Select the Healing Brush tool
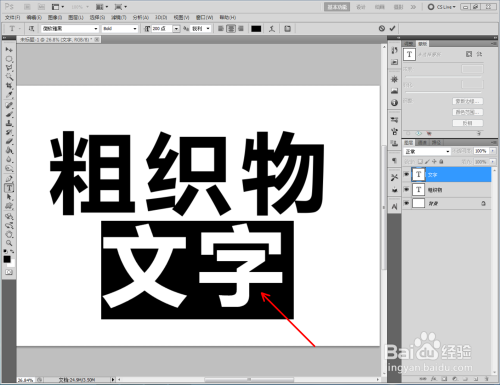The width and height of the screenshot is (500, 385). 9,105
